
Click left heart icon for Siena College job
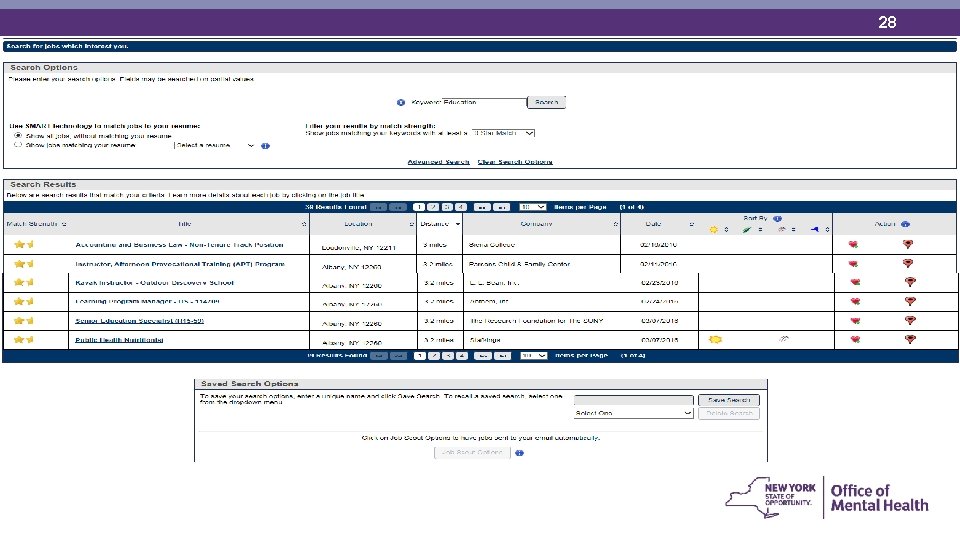coord(853,245)
